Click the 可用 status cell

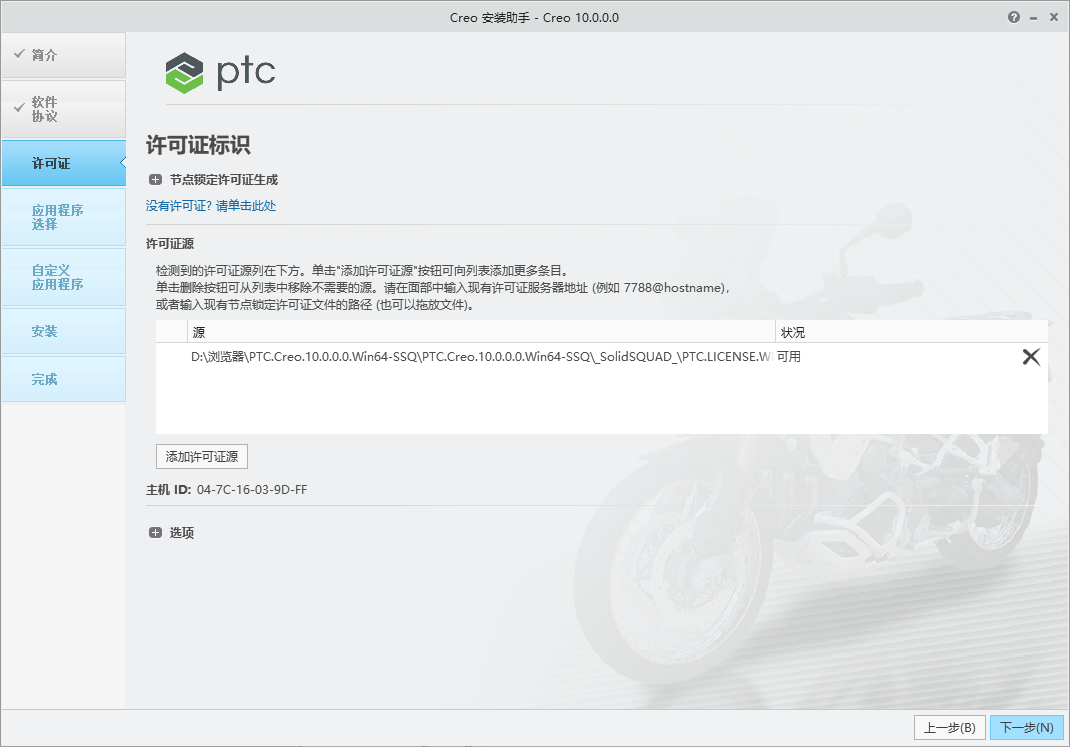[x=789, y=357]
